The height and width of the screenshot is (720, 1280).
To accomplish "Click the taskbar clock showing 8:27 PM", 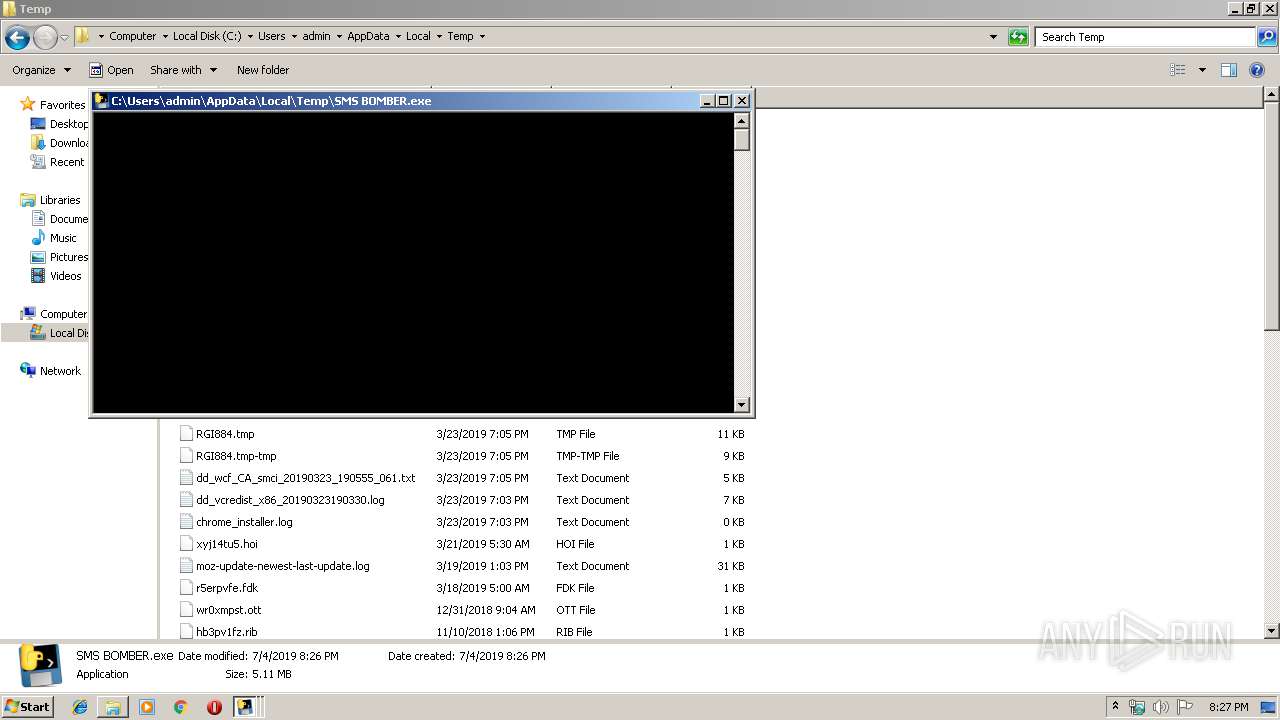I will (1228, 707).
